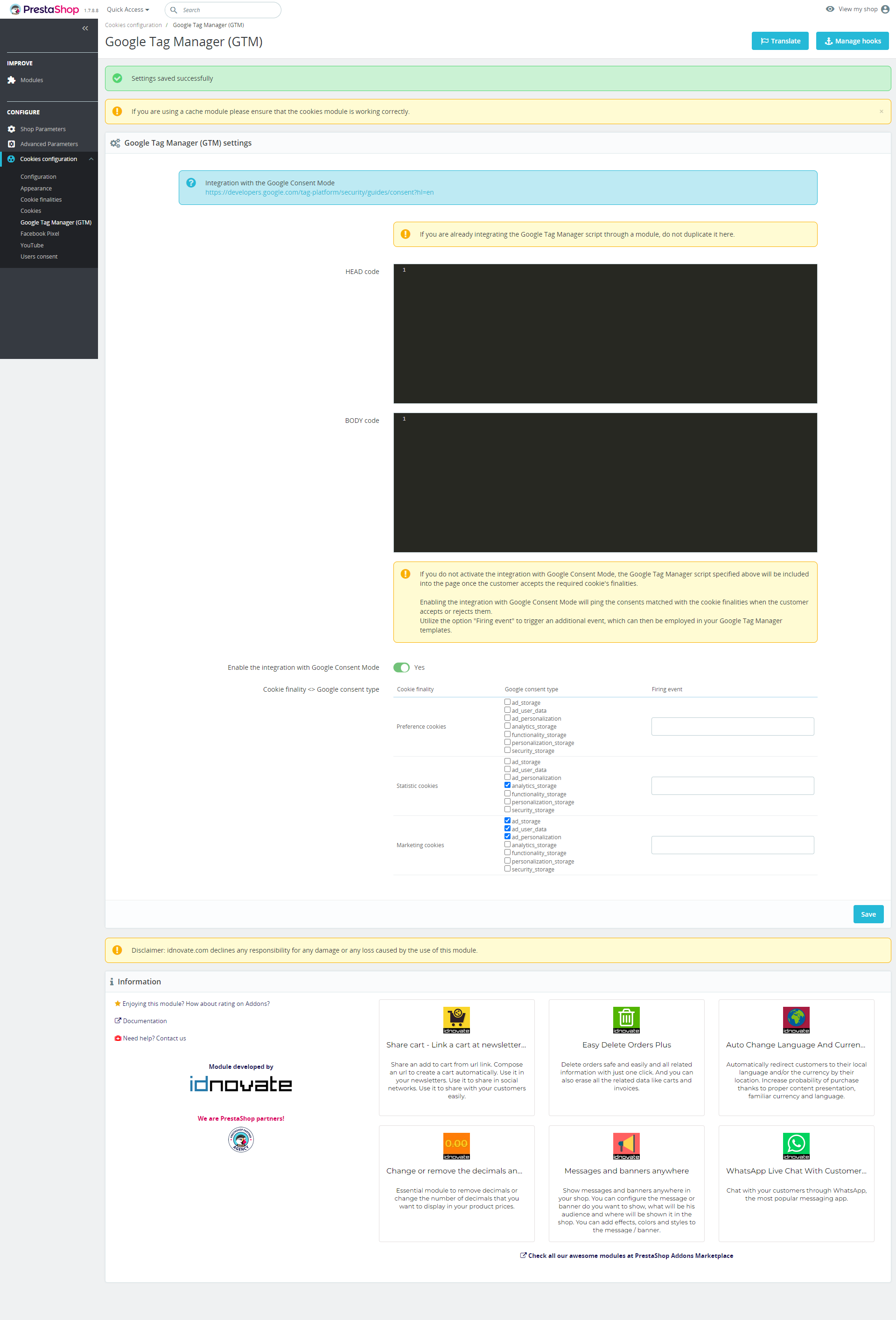The image size is (896, 1320).
Task: Check ad_storage for Preference cookies
Action: click(507, 702)
